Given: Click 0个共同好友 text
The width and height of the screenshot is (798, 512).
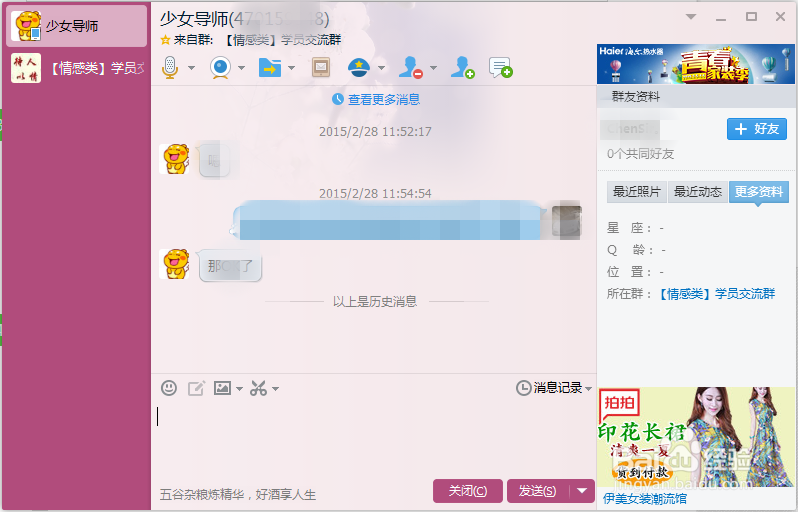Looking at the screenshot, I should [640, 154].
